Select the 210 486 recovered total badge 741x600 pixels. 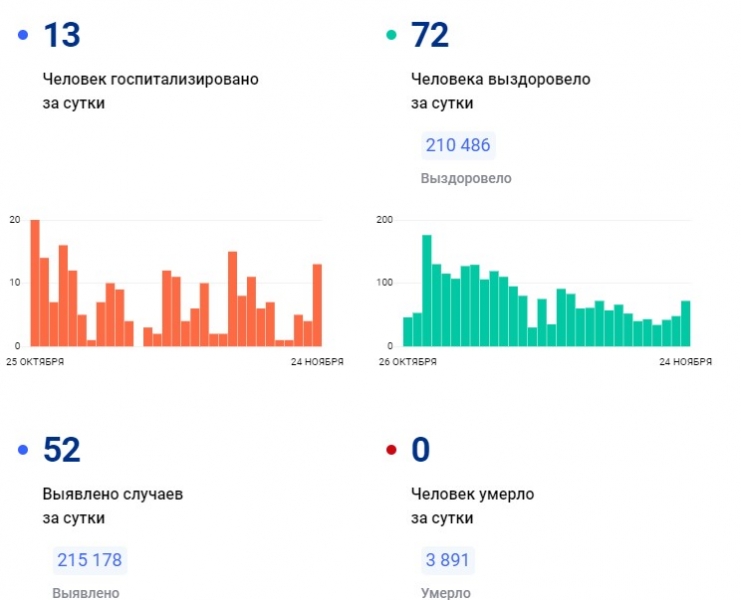coord(458,146)
